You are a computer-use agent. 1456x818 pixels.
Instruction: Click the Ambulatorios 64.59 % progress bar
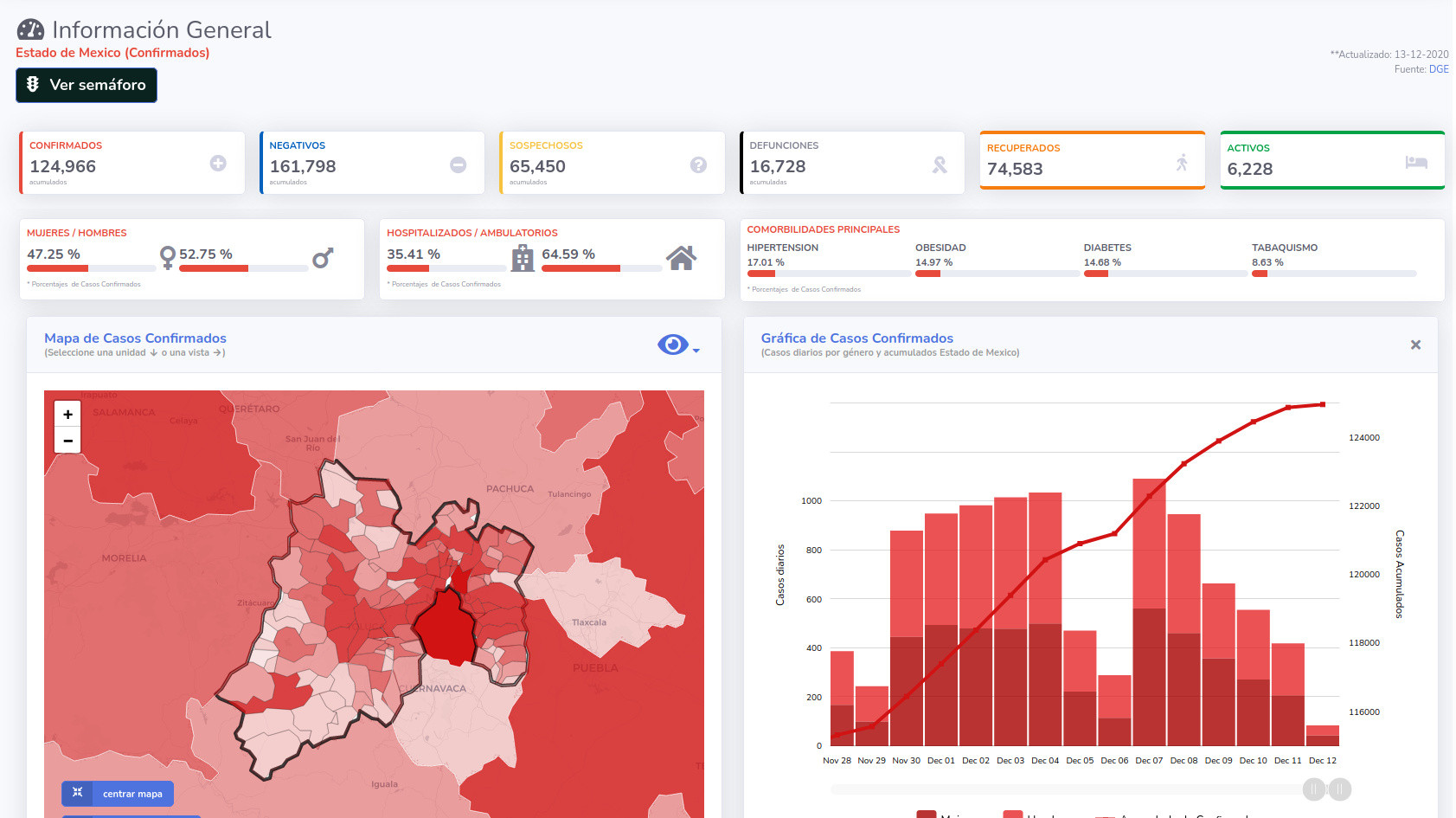[x=602, y=268]
